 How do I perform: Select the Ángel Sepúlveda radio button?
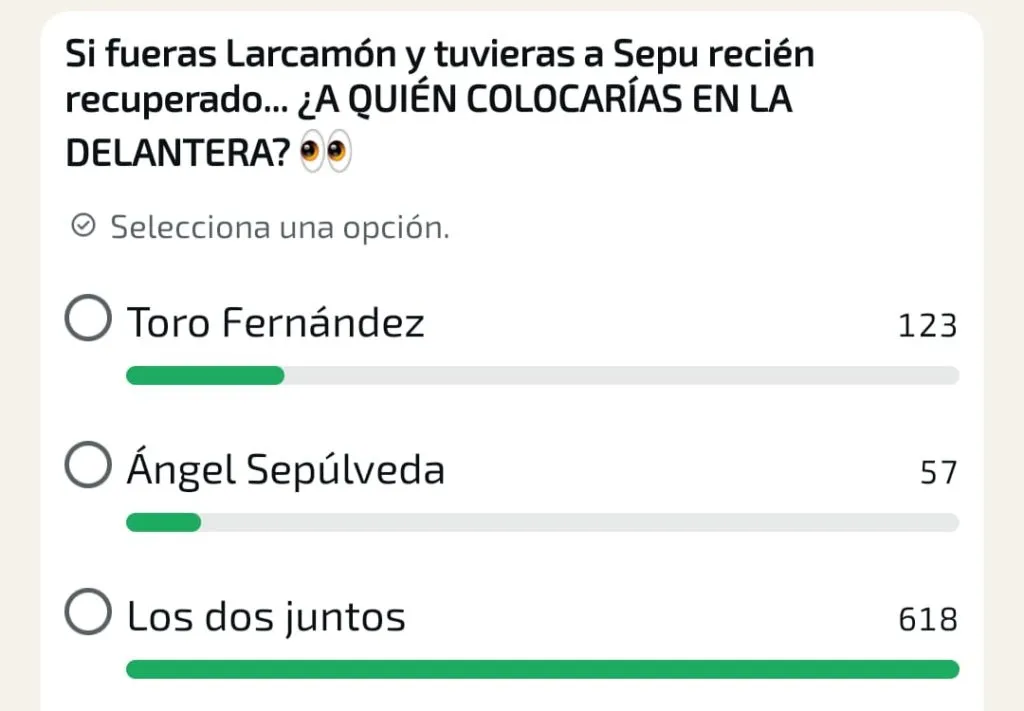coord(87,464)
